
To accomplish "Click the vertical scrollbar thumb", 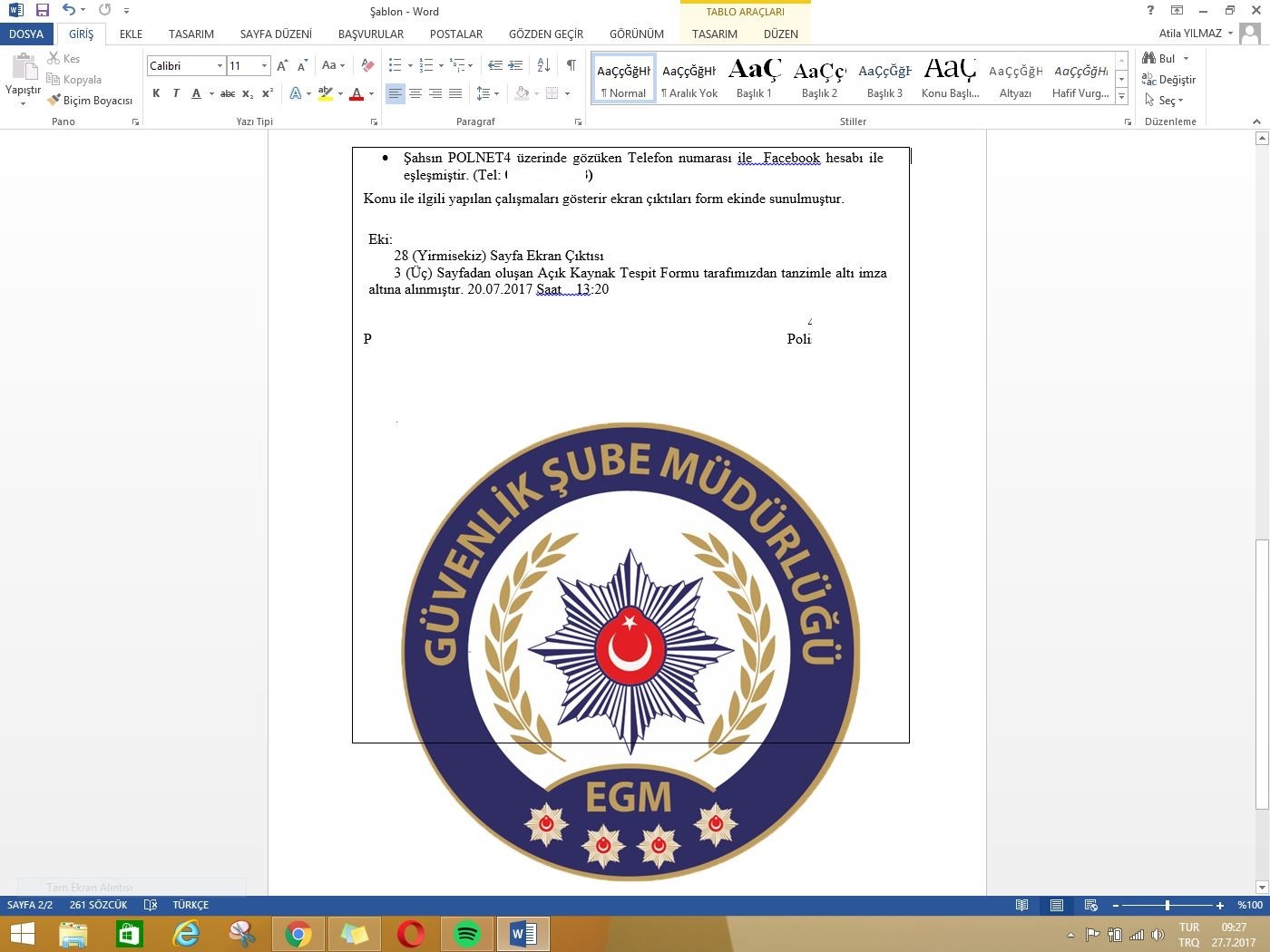I will (1262, 675).
